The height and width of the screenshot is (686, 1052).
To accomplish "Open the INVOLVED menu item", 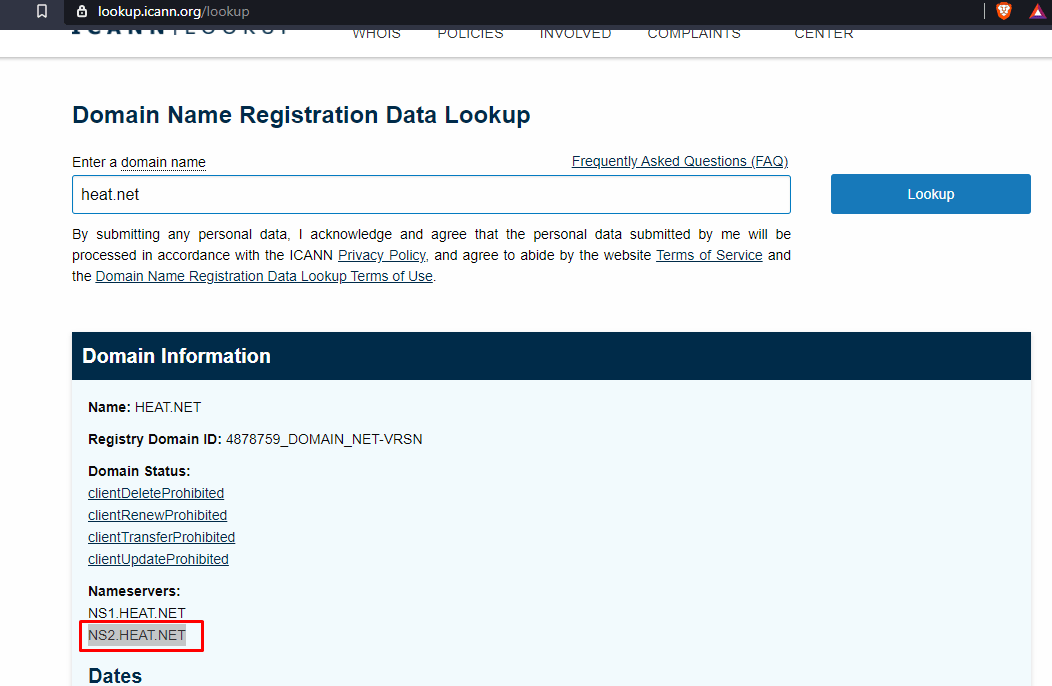I will point(576,34).
